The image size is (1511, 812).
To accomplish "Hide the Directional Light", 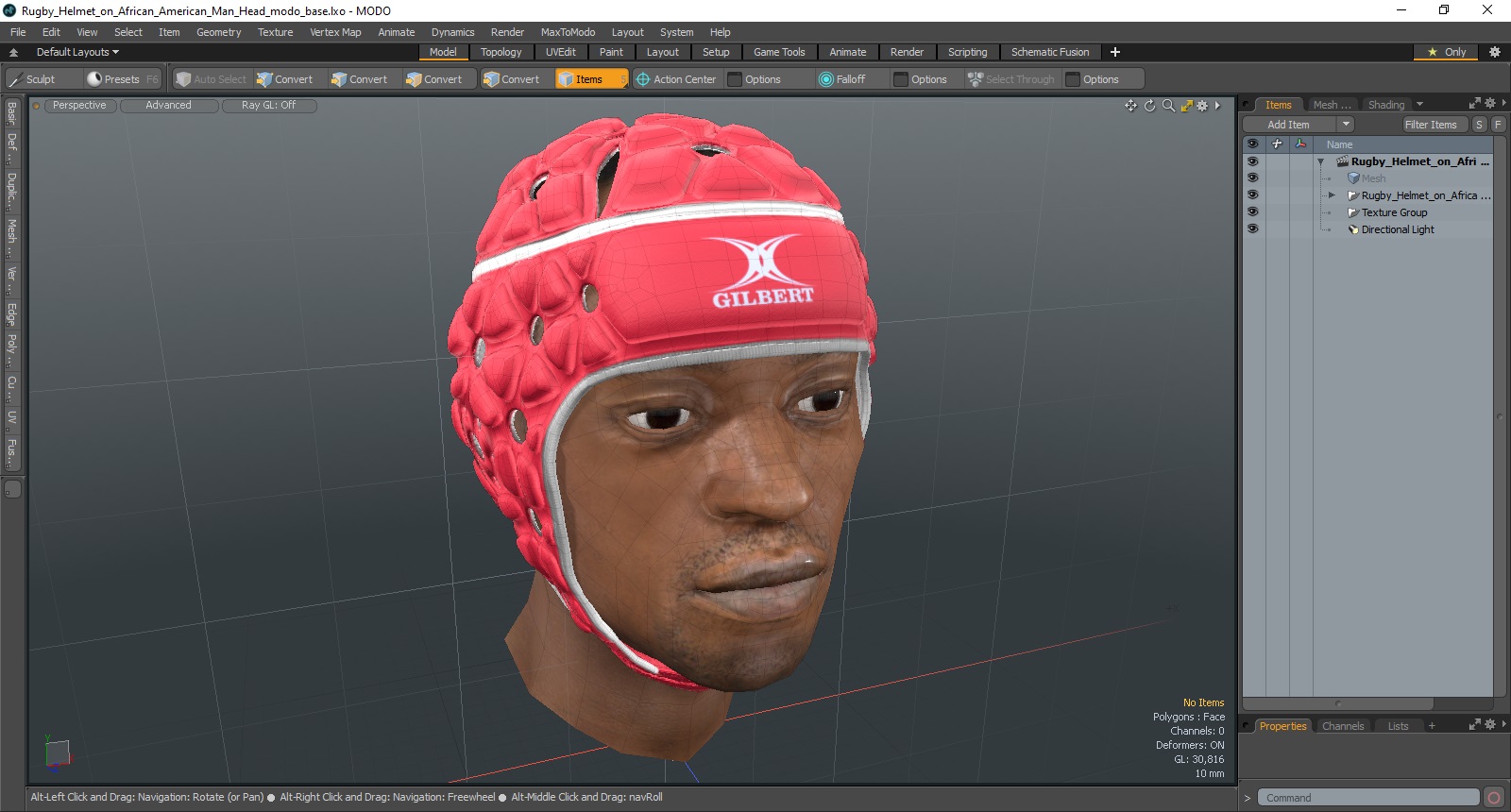I will [1253, 229].
